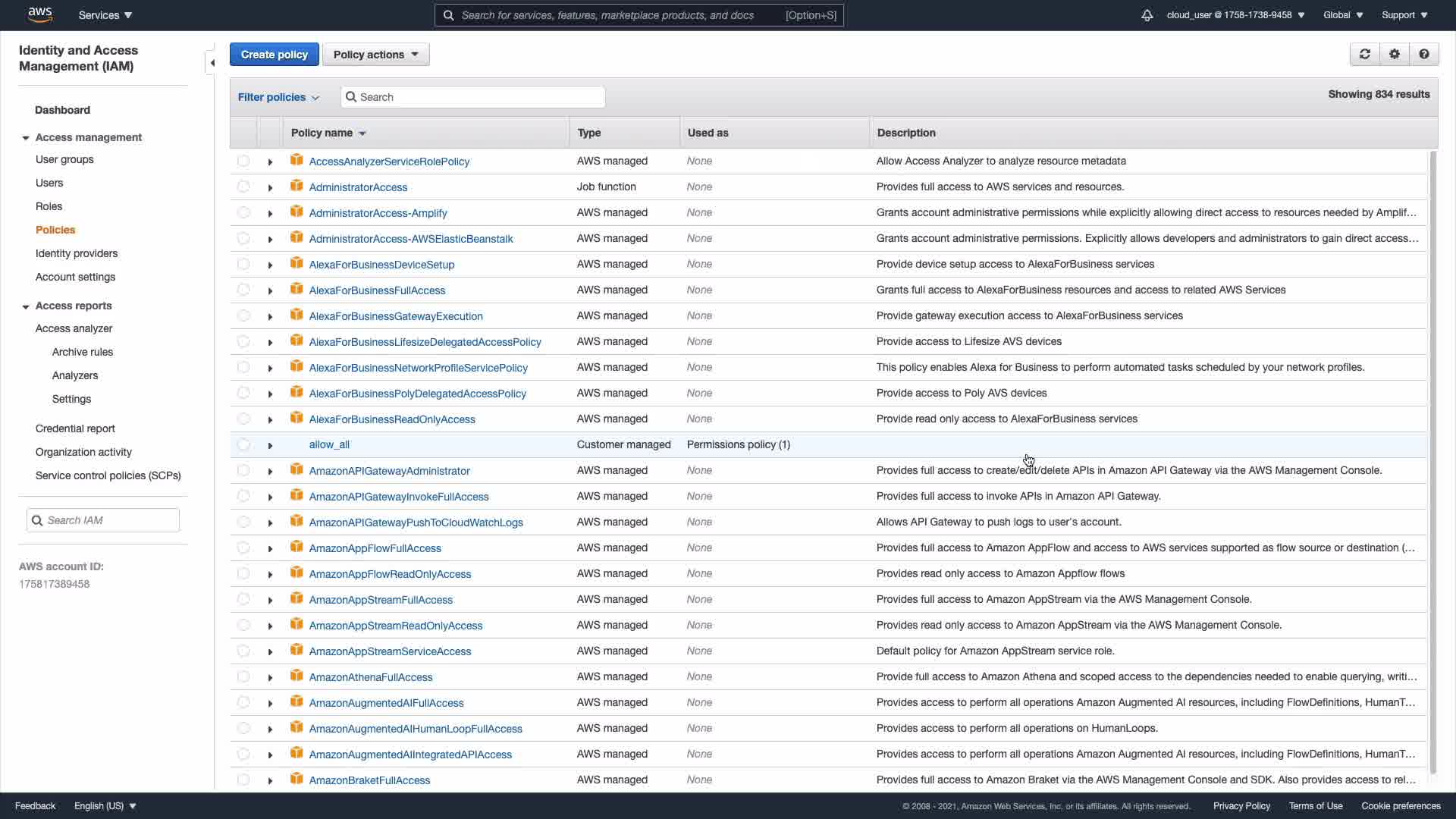
Task: Select AmazonAppFlowFullAccess radio button
Action: (243, 548)
